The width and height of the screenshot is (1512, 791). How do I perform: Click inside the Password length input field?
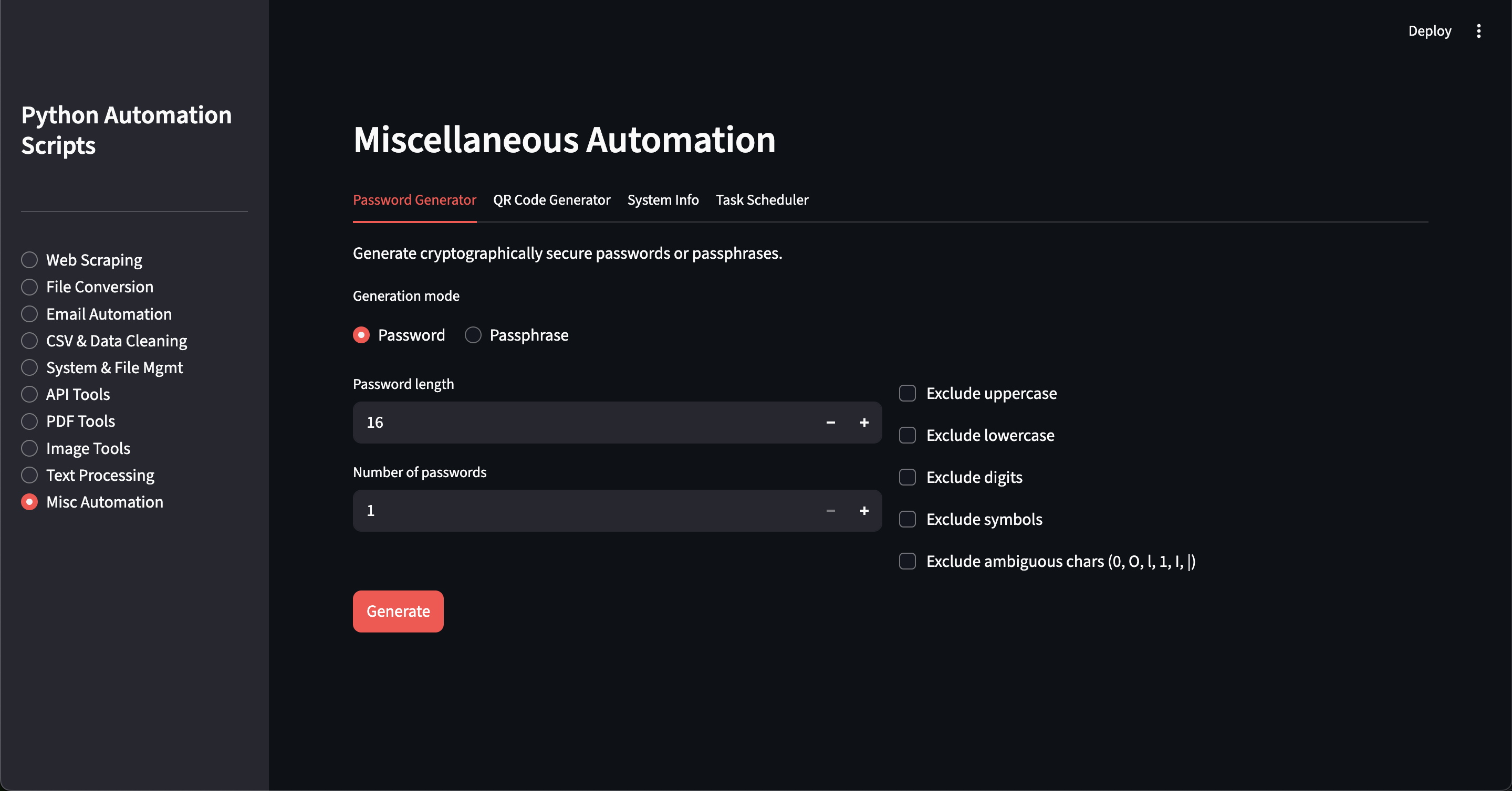click(x=558, y=423)
